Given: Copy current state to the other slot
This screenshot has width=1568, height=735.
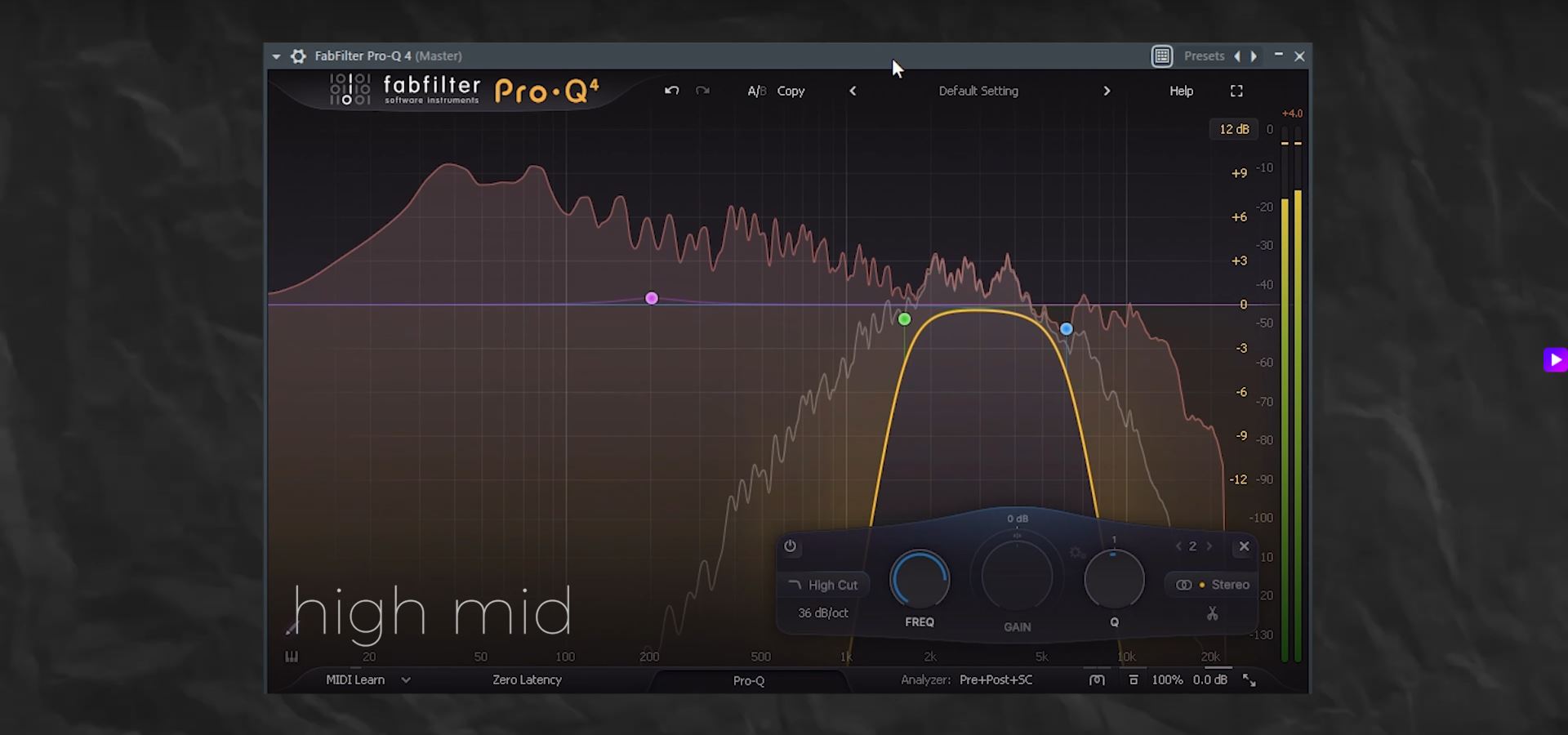Looking at the screenshot, I should click(791, 91).
